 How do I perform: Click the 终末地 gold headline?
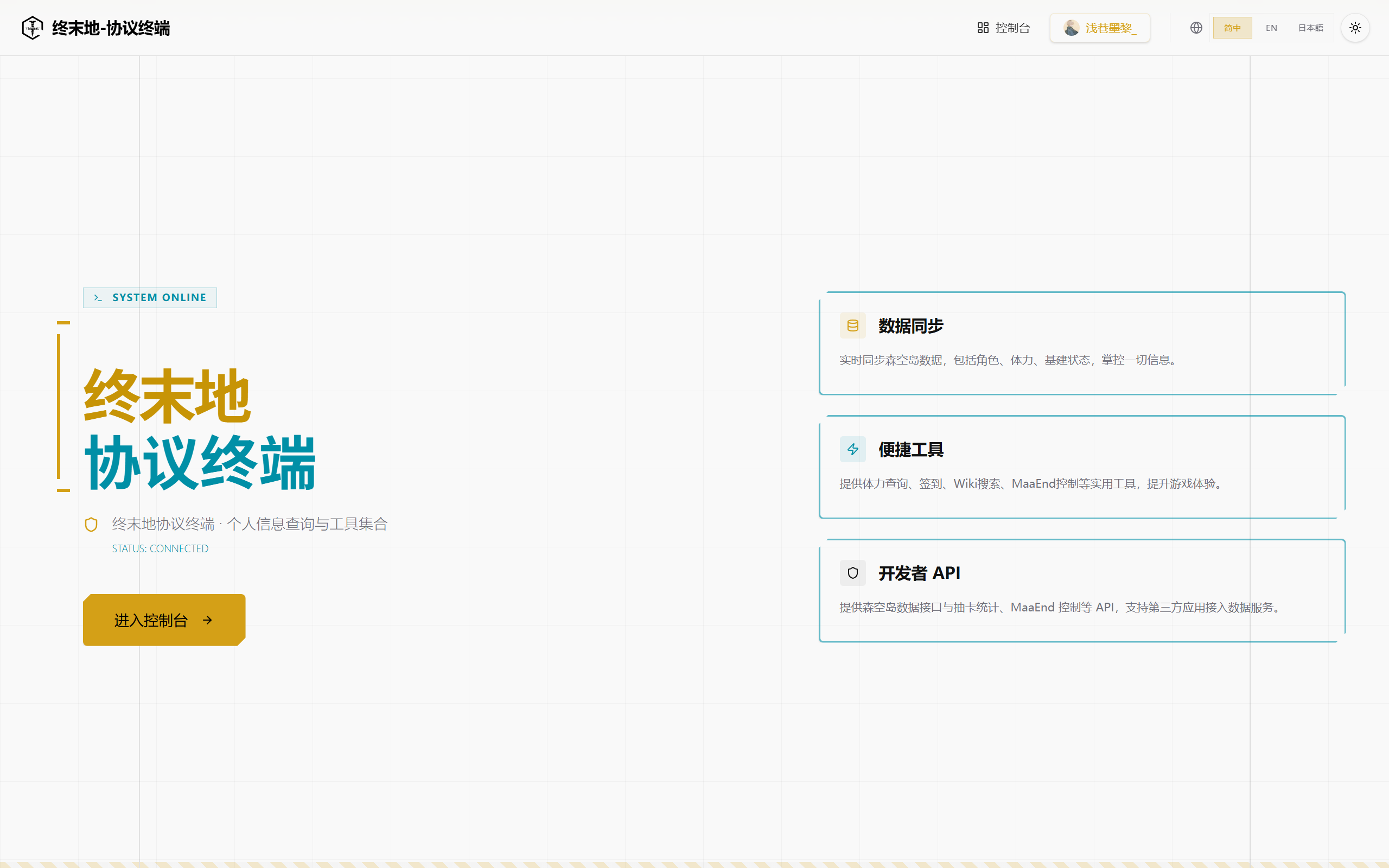click(x=167, y=396)
